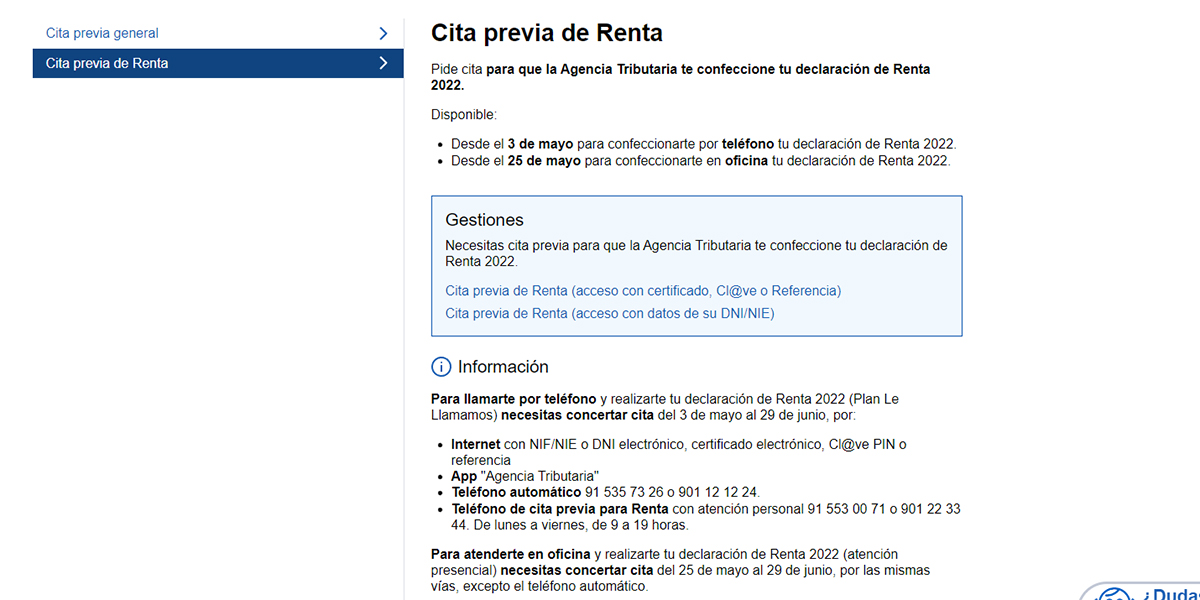Image resolution: width=1200 pixels, height=600 pixels.
Task: Click the Gestiones box heading
Action: 484,220
